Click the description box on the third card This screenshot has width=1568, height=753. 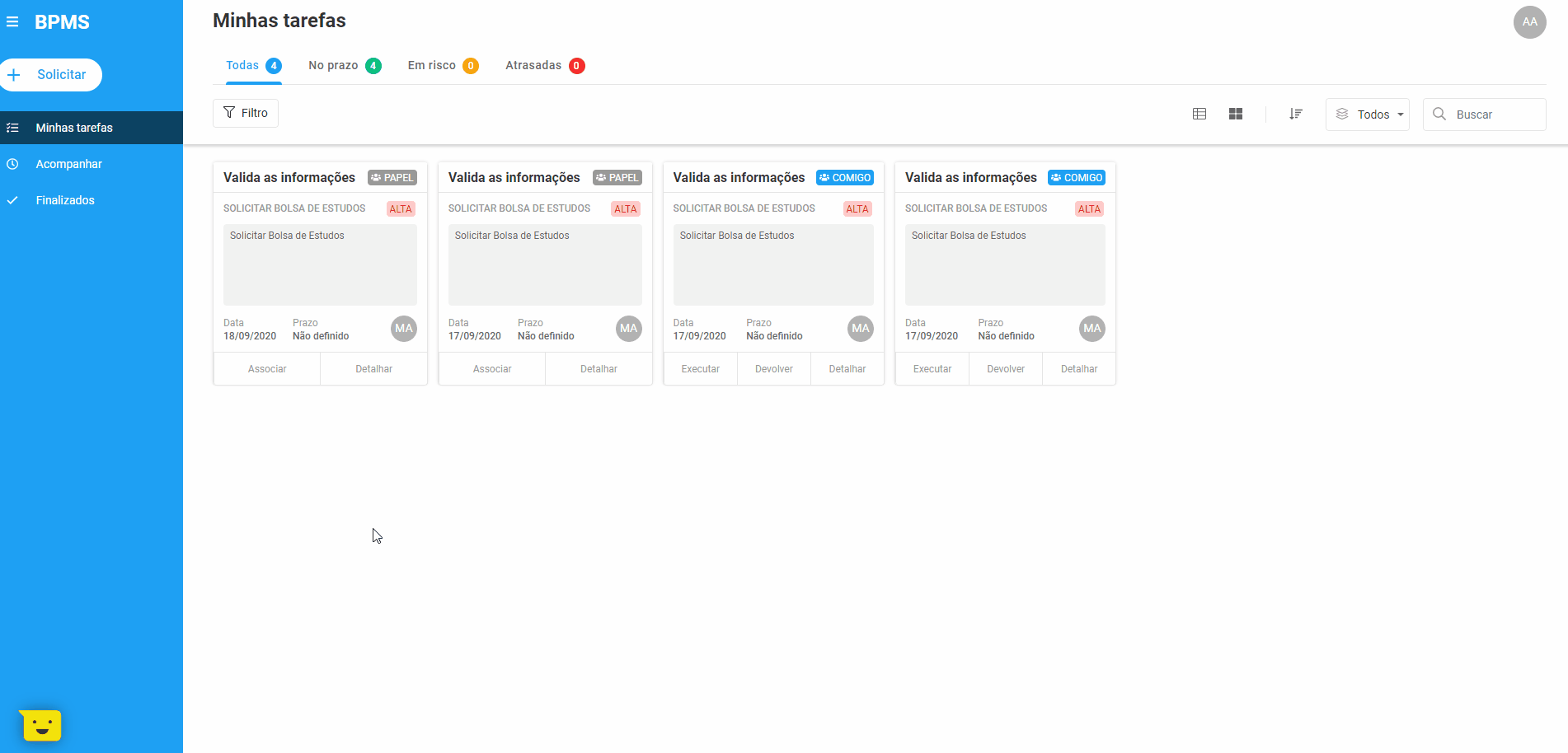[773, 264]
